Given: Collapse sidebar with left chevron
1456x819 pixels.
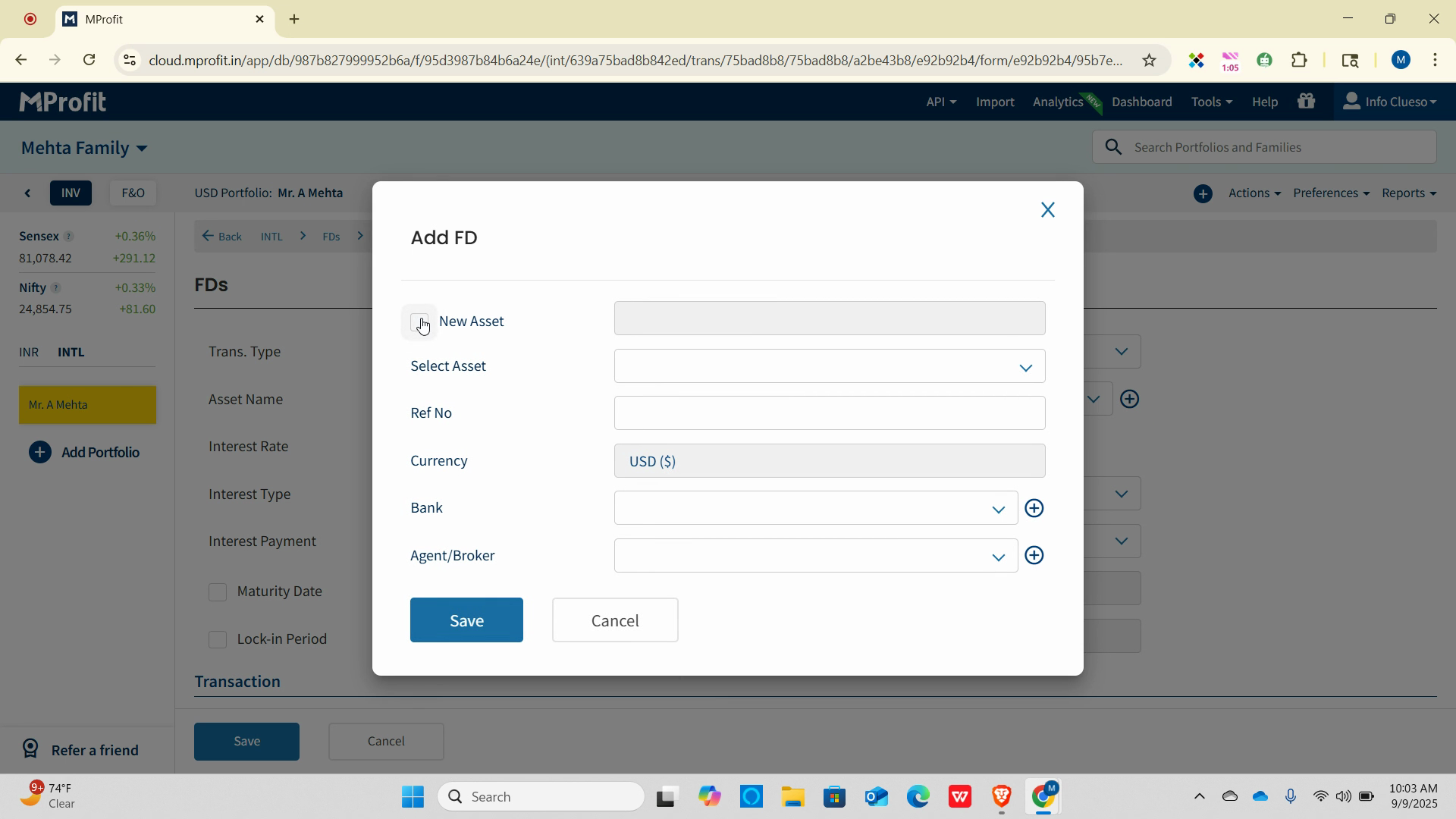Looking at the screenshot, I should (x=28, y=193).
